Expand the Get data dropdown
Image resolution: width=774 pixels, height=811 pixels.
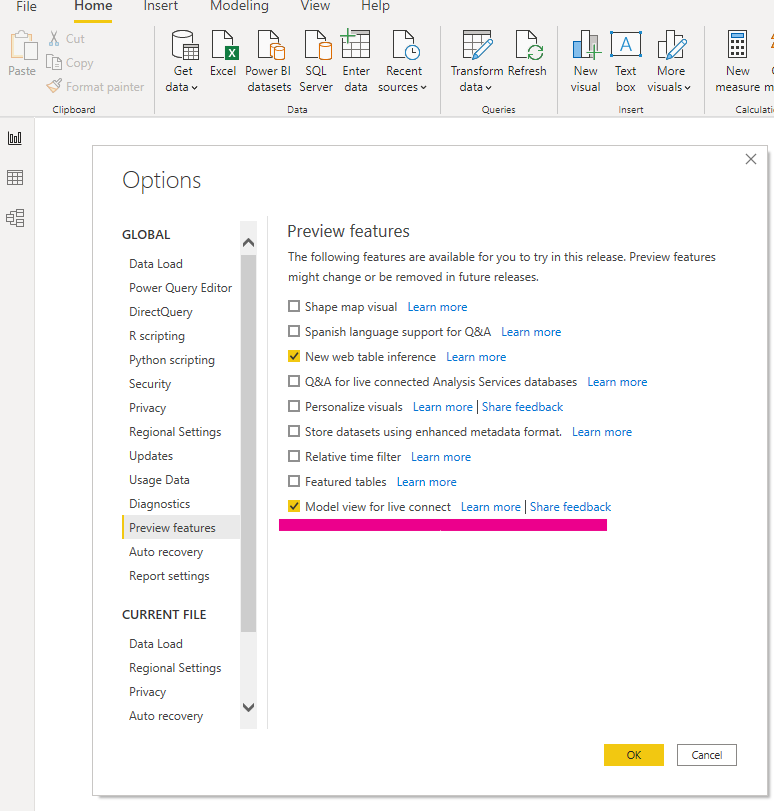(195, 87)
